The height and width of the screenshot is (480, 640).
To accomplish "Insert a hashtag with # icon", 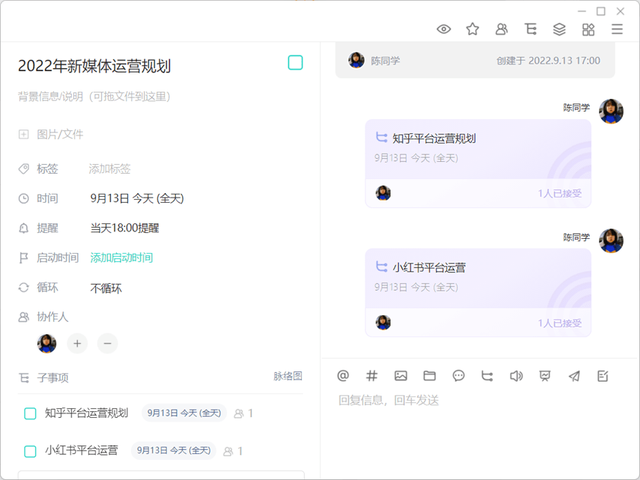I will point(371,376).
